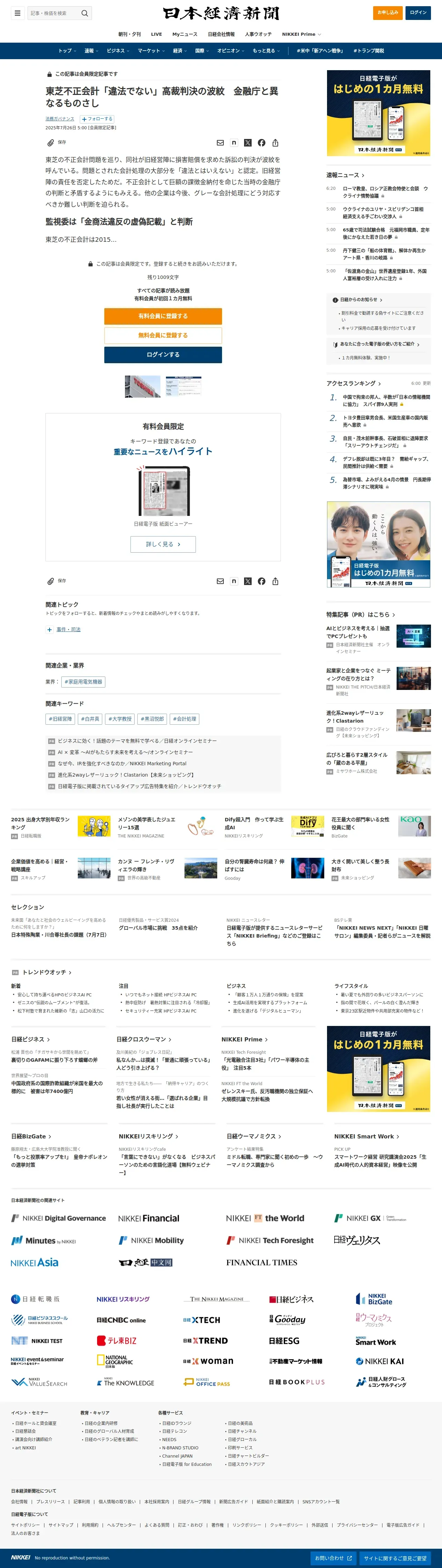Select the #旧経営陣 keyword tag
This screenshot has height=1568, width=442.
tap(60, 720)
